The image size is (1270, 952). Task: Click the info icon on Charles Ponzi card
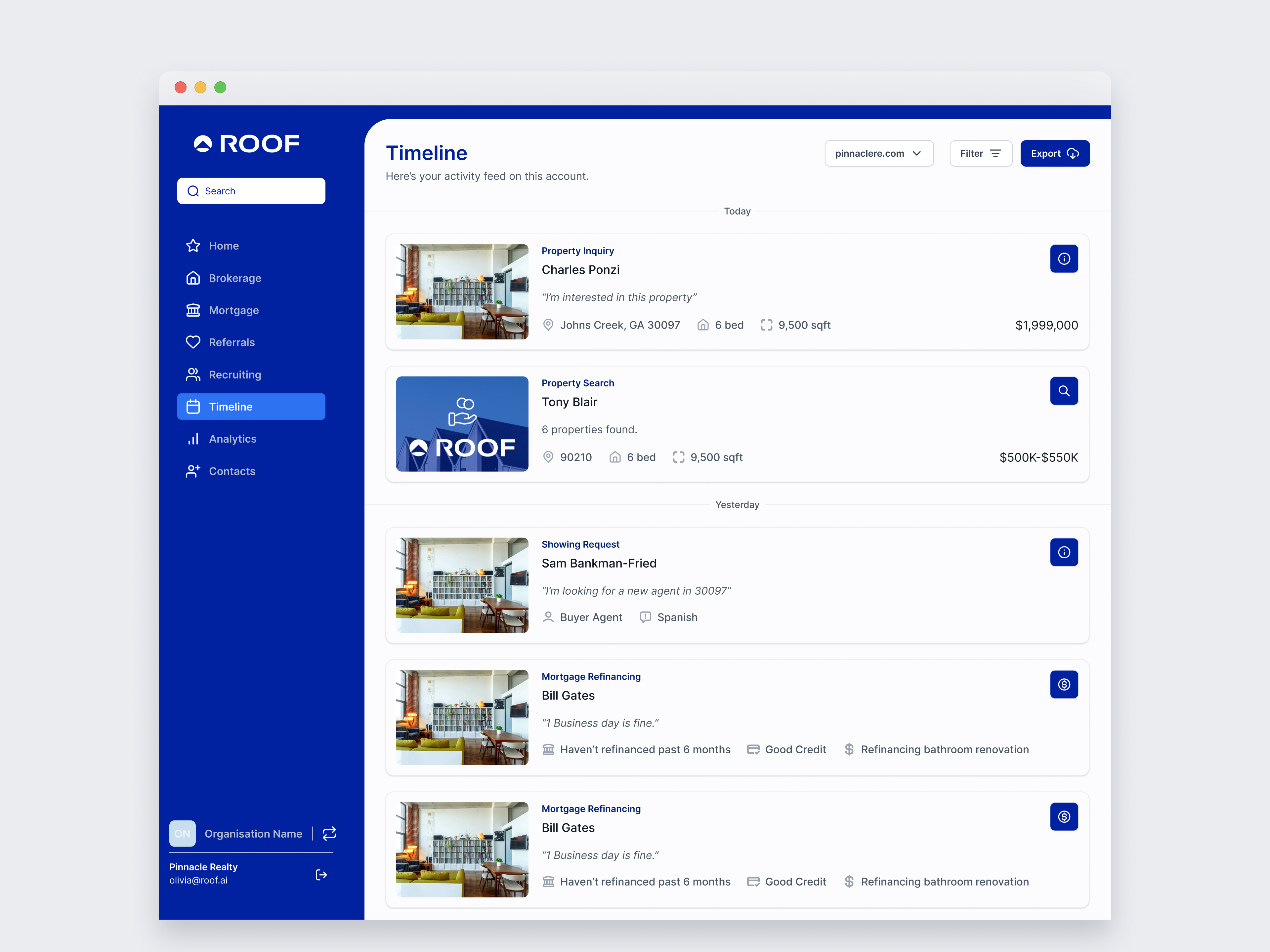tap(1063, 259)
